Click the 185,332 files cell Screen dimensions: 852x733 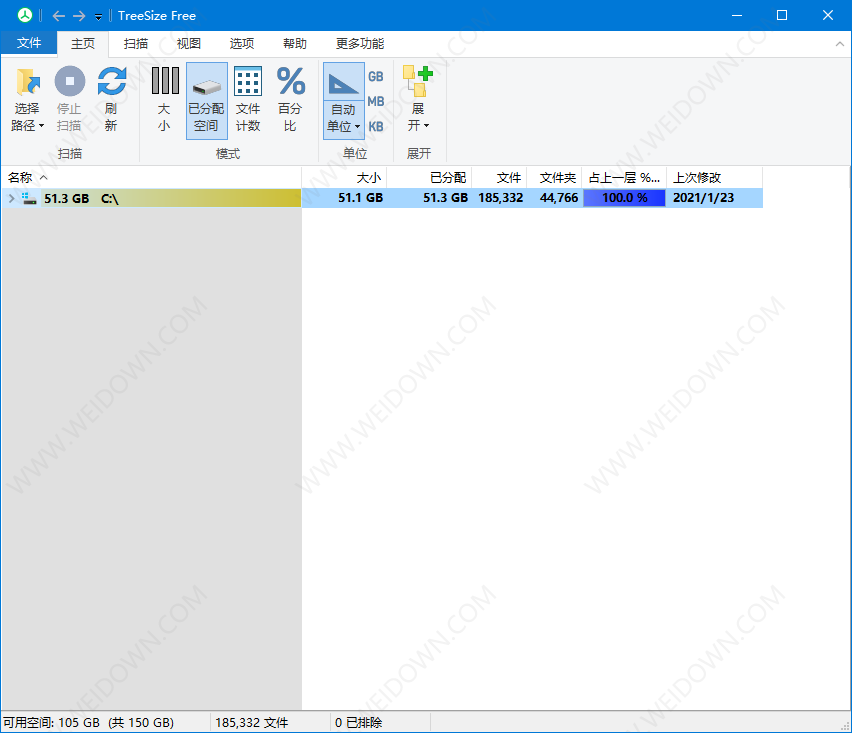point(500,198)
